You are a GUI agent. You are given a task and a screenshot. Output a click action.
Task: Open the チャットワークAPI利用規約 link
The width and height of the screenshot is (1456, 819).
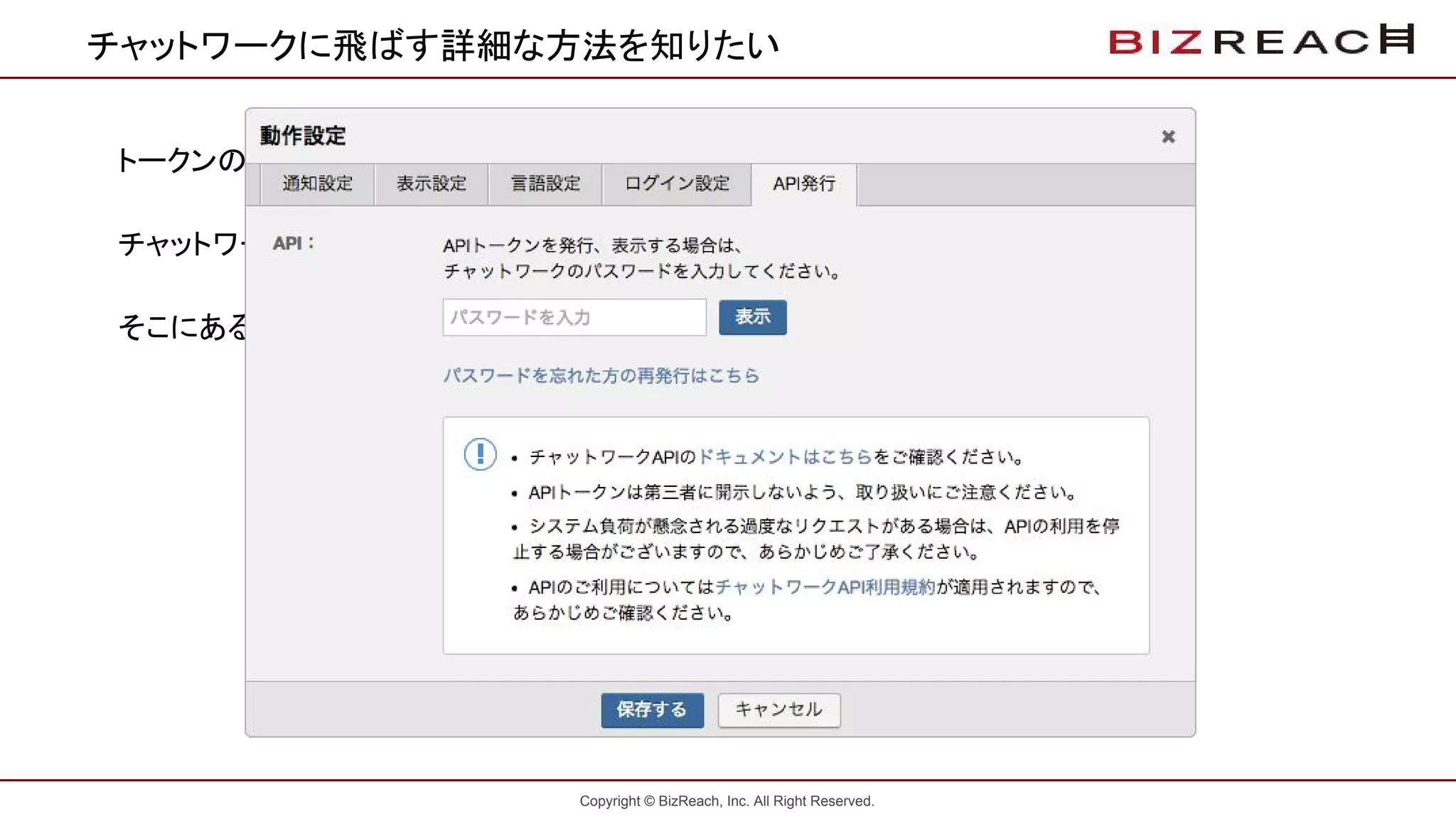[825, 587]
